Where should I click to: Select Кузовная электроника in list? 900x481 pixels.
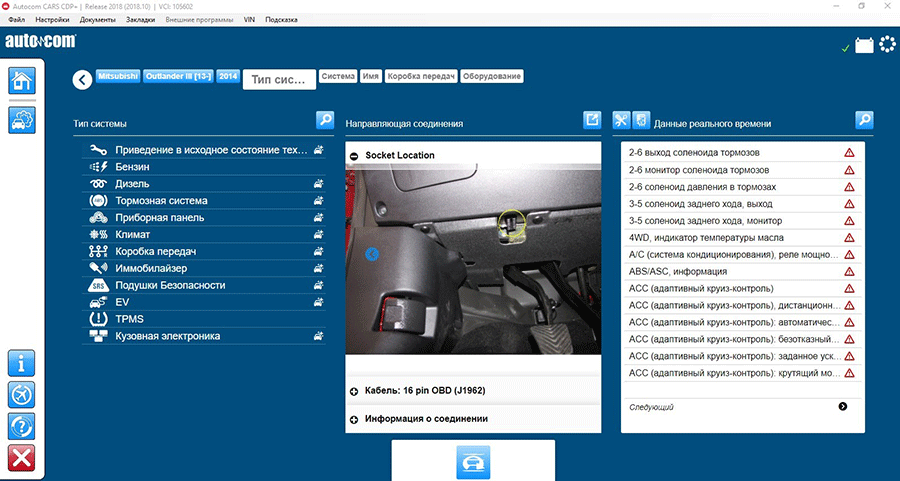(204, 336)
